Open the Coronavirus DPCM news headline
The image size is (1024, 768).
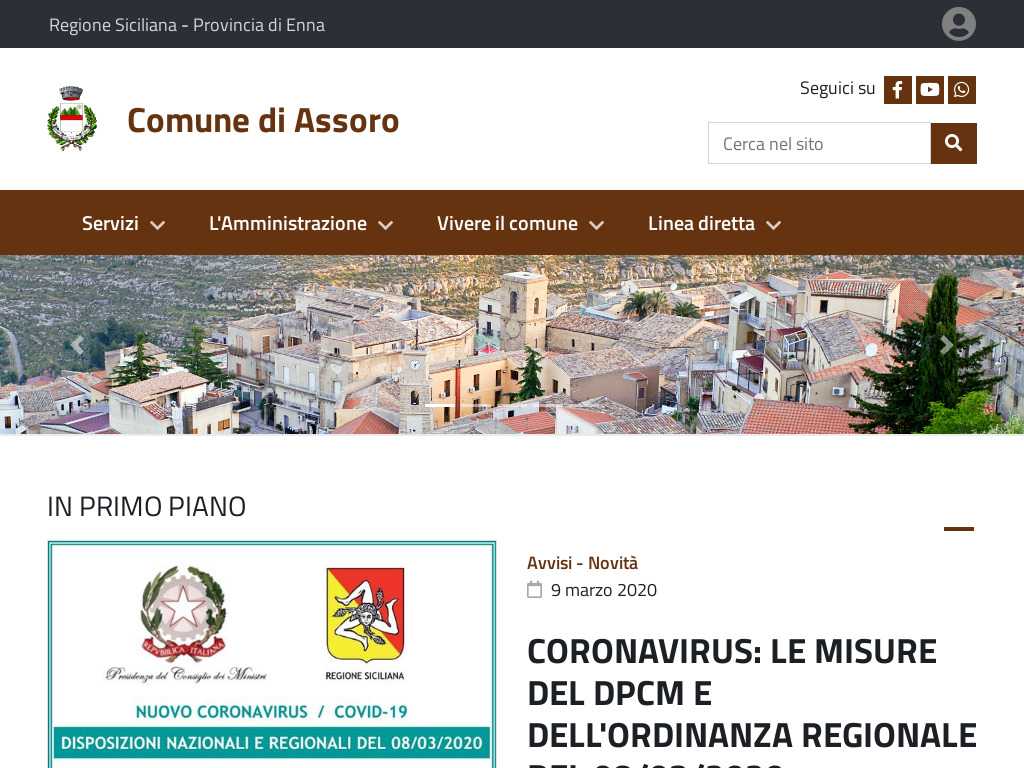point(751,692)
